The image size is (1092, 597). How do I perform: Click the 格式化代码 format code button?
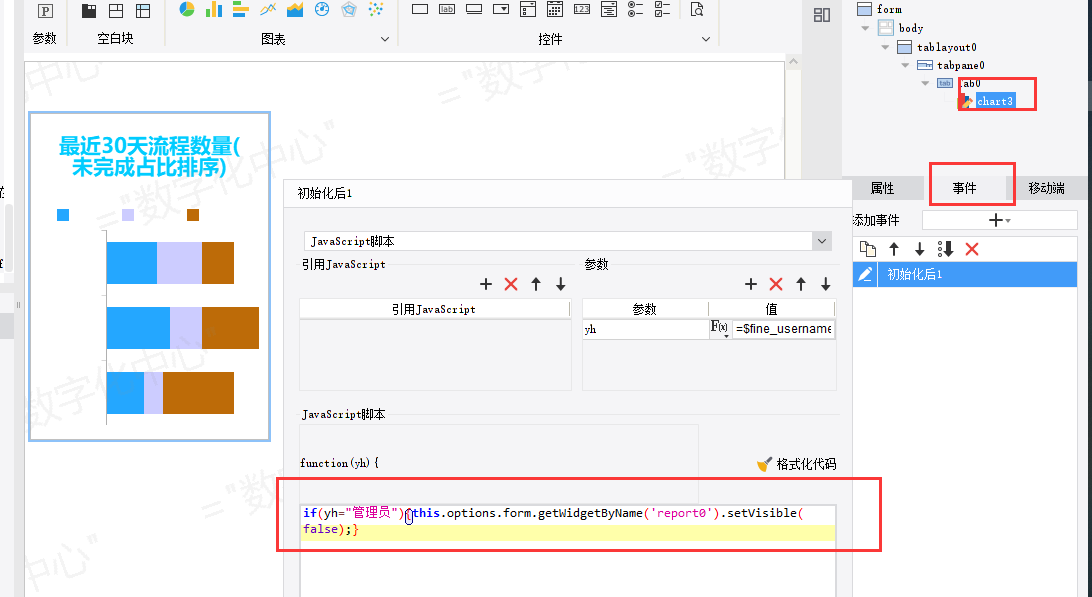[x=797, y=464]
